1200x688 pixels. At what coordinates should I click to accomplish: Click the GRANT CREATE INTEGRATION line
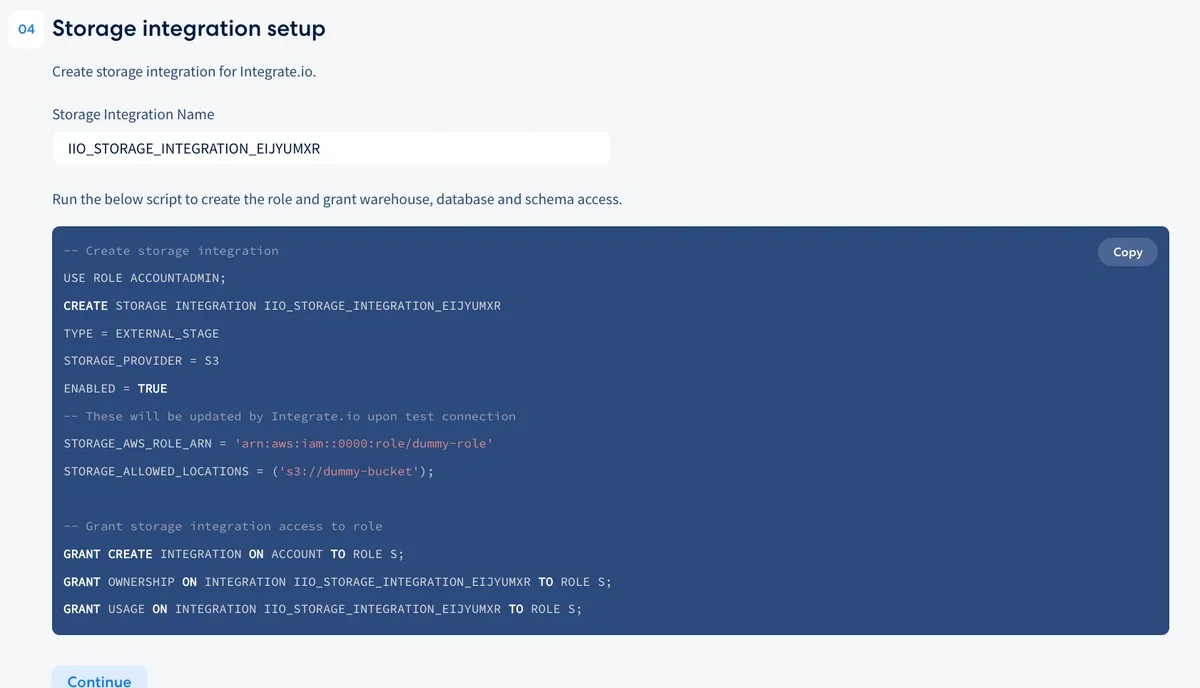pos(233,554)
